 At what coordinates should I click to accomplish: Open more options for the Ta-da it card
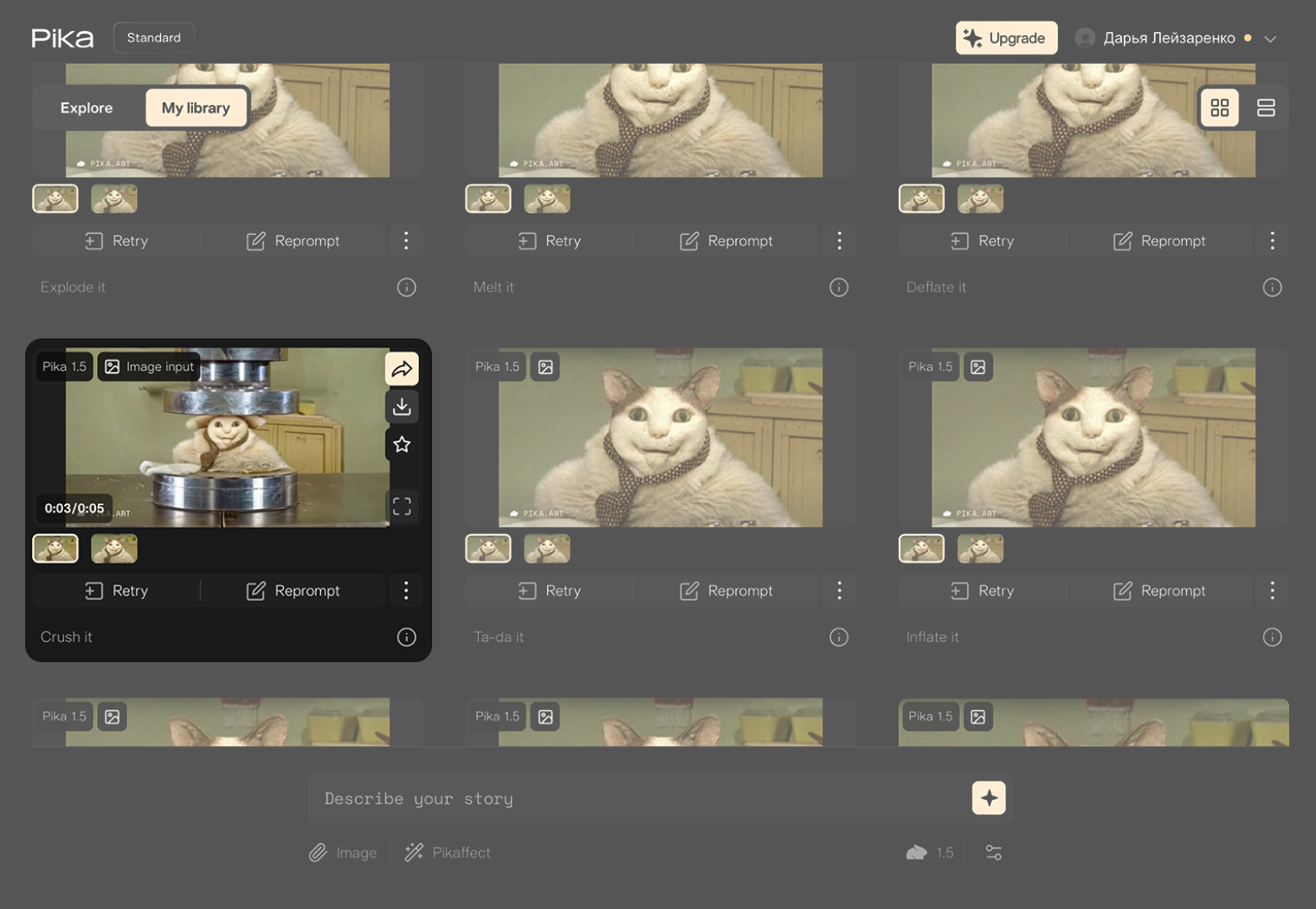839,590
